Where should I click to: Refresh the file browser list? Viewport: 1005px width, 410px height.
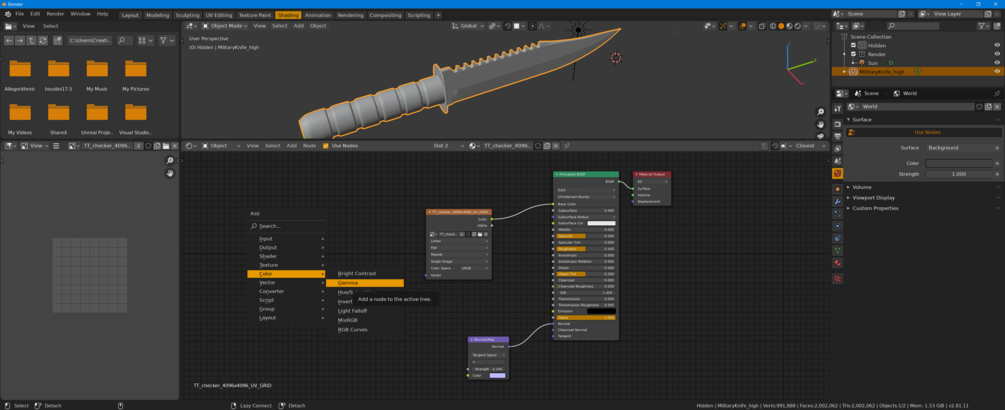click(42, 40)
